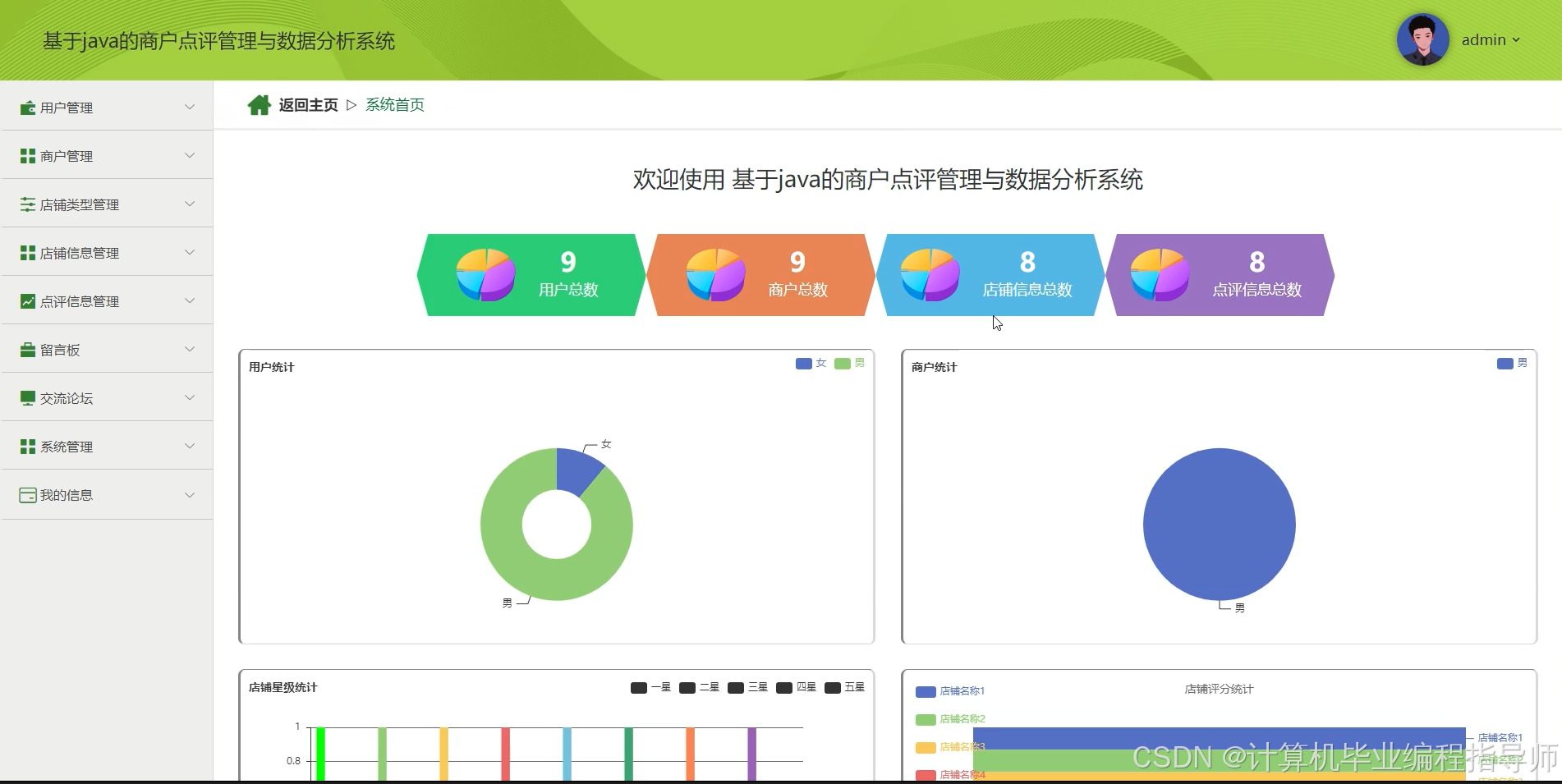Toggle 男 series in 用户统计 legend
The height and width of the screenshot is (784, 1562).
[x=849, y=363]
